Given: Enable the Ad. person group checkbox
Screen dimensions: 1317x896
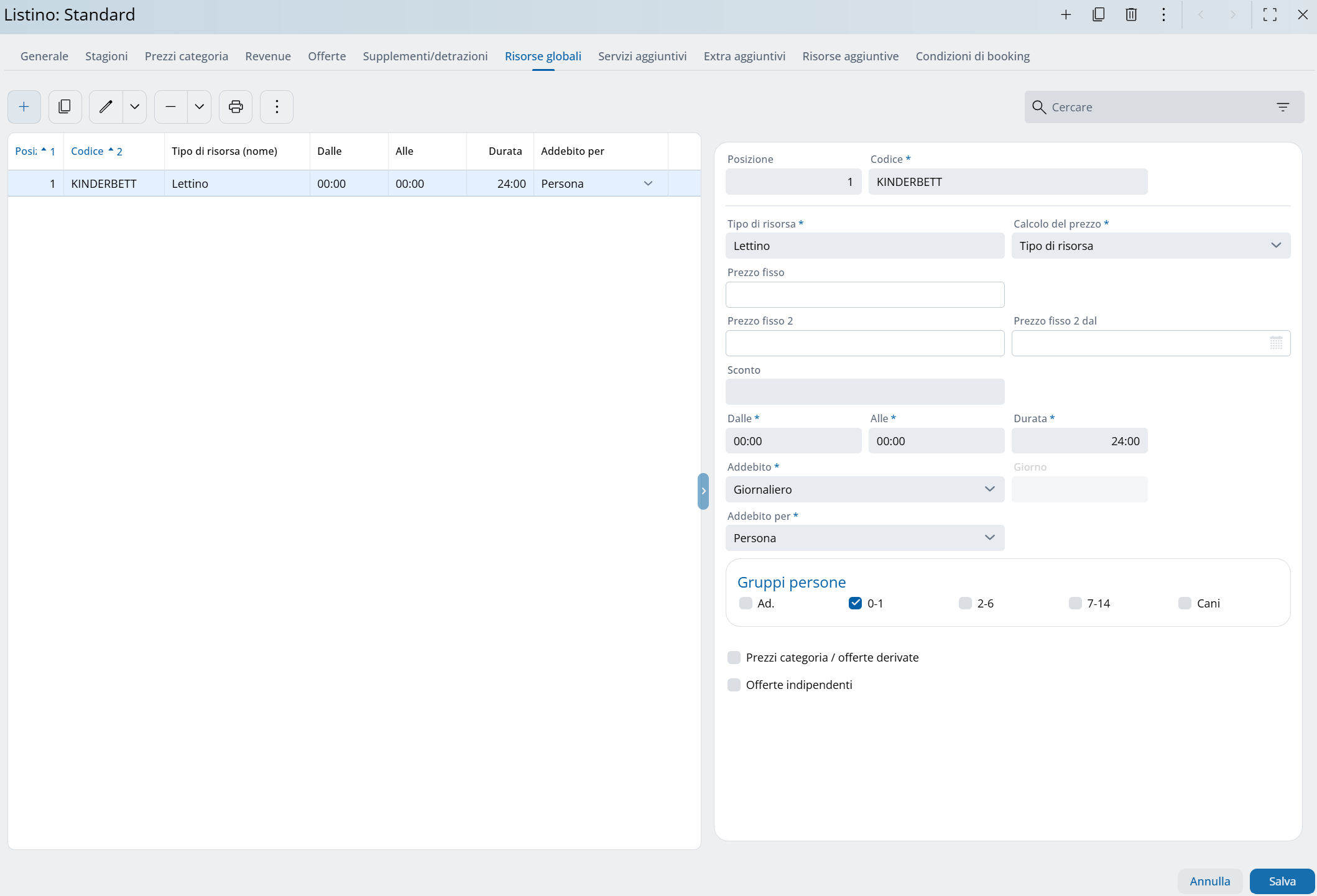Looking at the screenshot, I should click(746, 603).
